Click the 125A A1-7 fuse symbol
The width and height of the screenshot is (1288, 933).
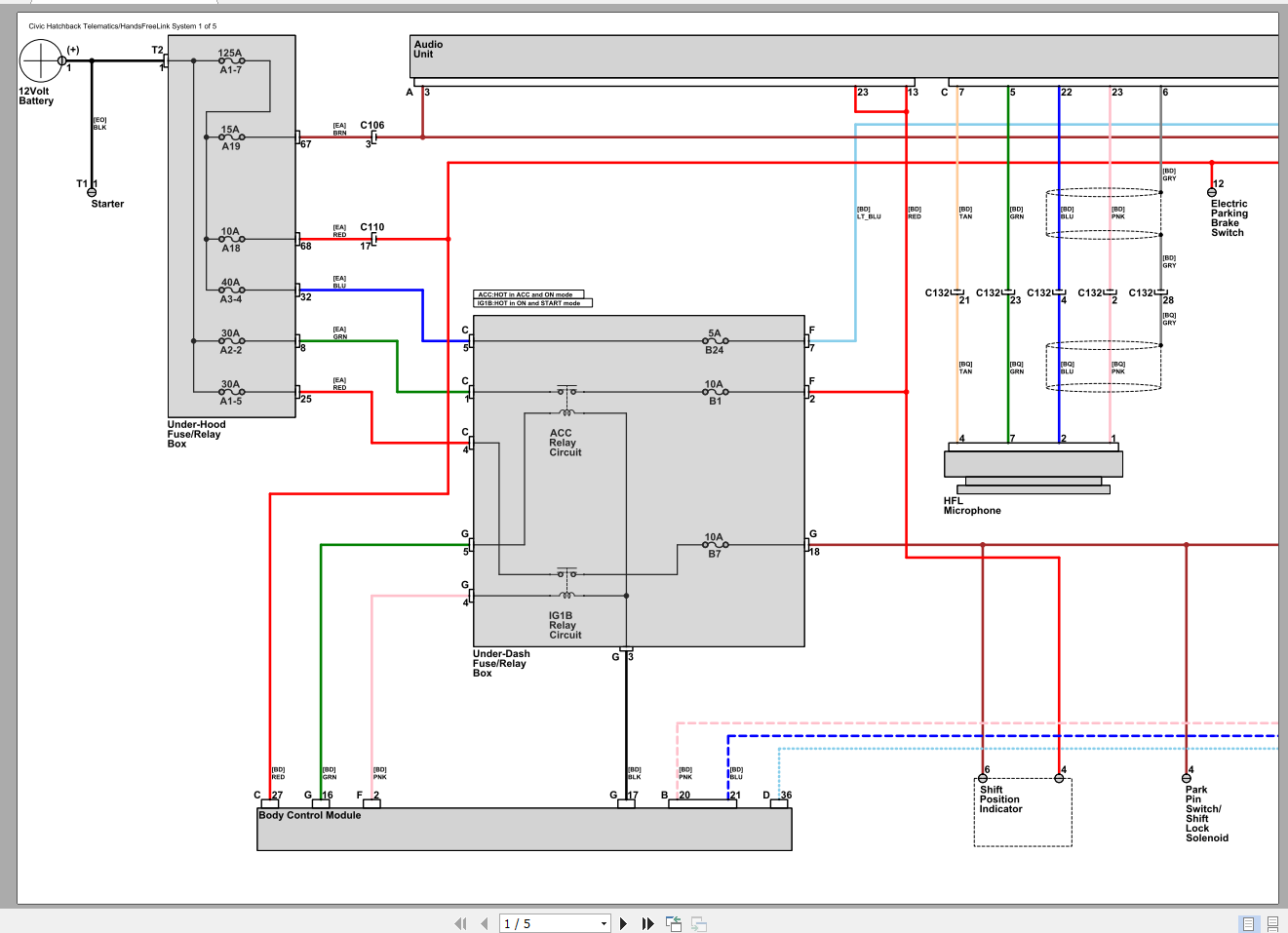pyautogui.click(x=231, y=61)
